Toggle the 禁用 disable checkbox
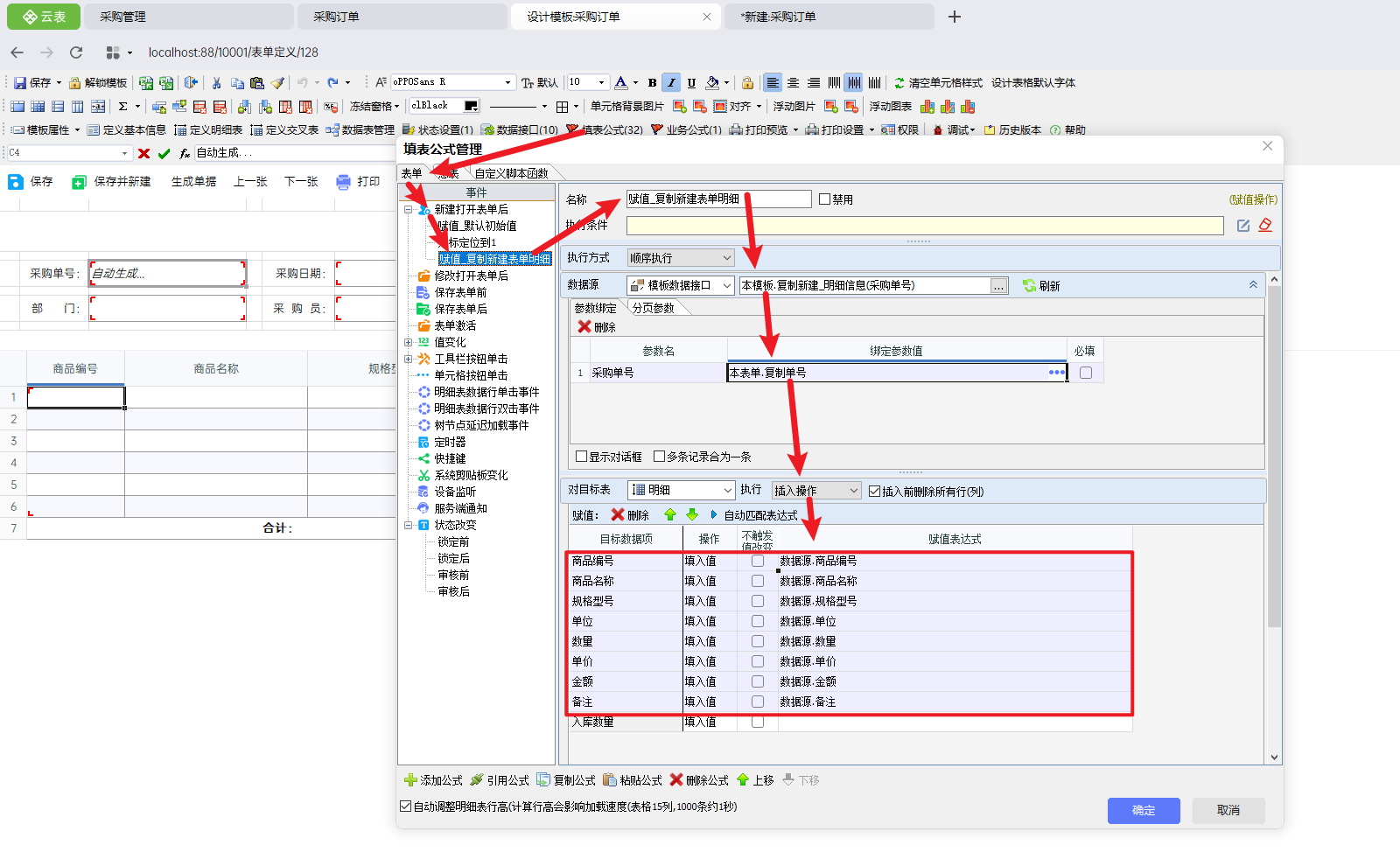 pyautogui.click(x=824, y=199)
